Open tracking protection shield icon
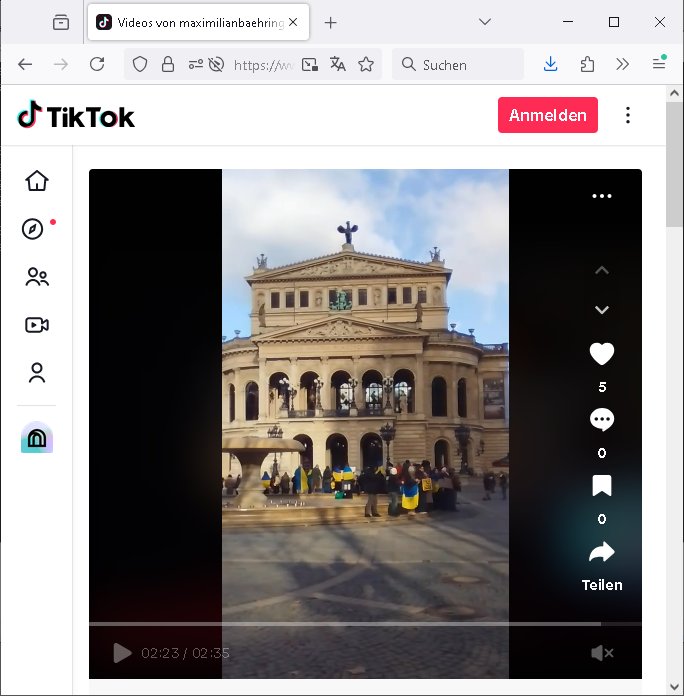The height and width of the screenshot is (696, 684). click(140, 64)
